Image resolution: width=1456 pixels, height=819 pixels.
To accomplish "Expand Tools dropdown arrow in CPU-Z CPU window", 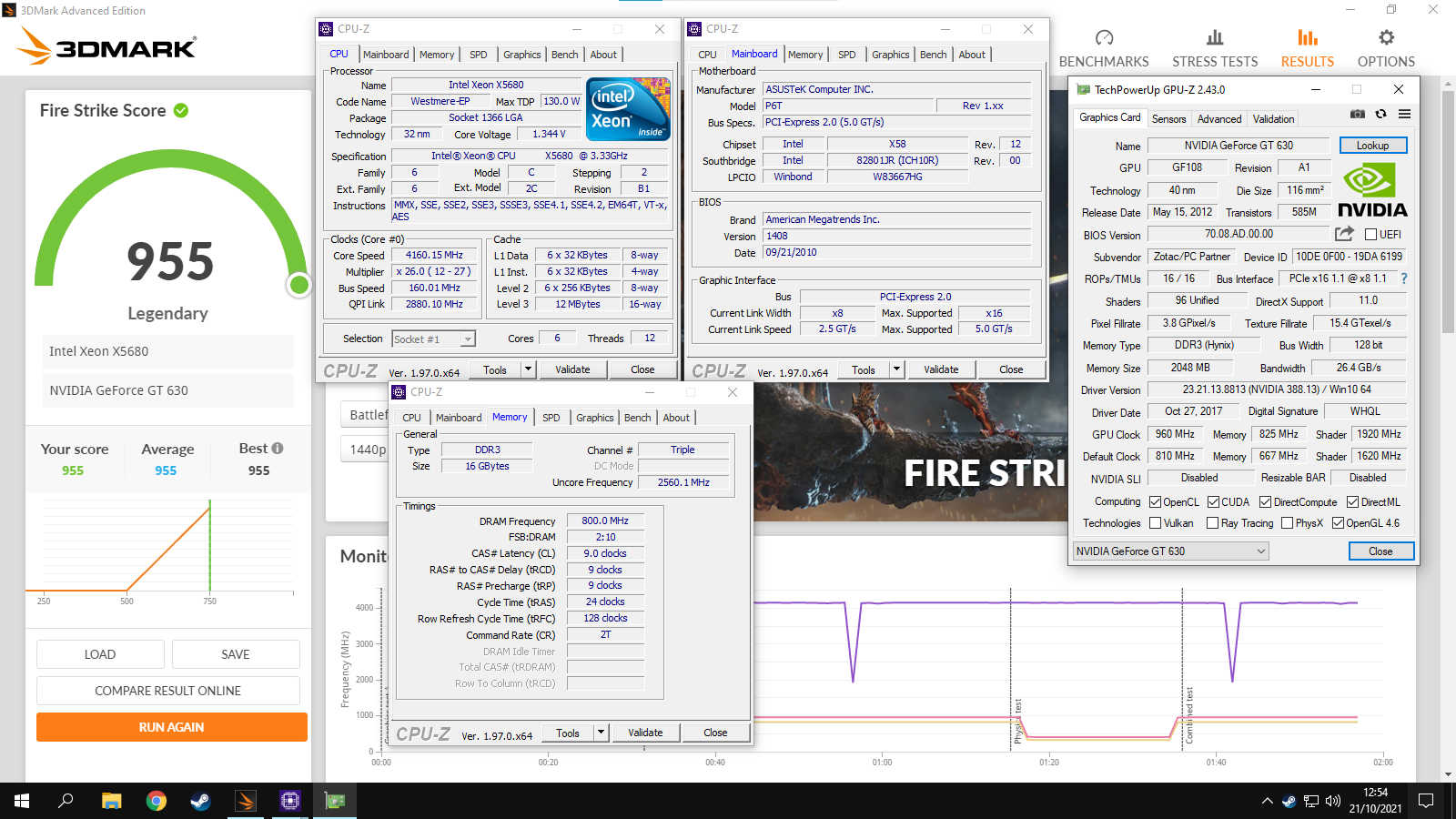I will click(528, 369).
